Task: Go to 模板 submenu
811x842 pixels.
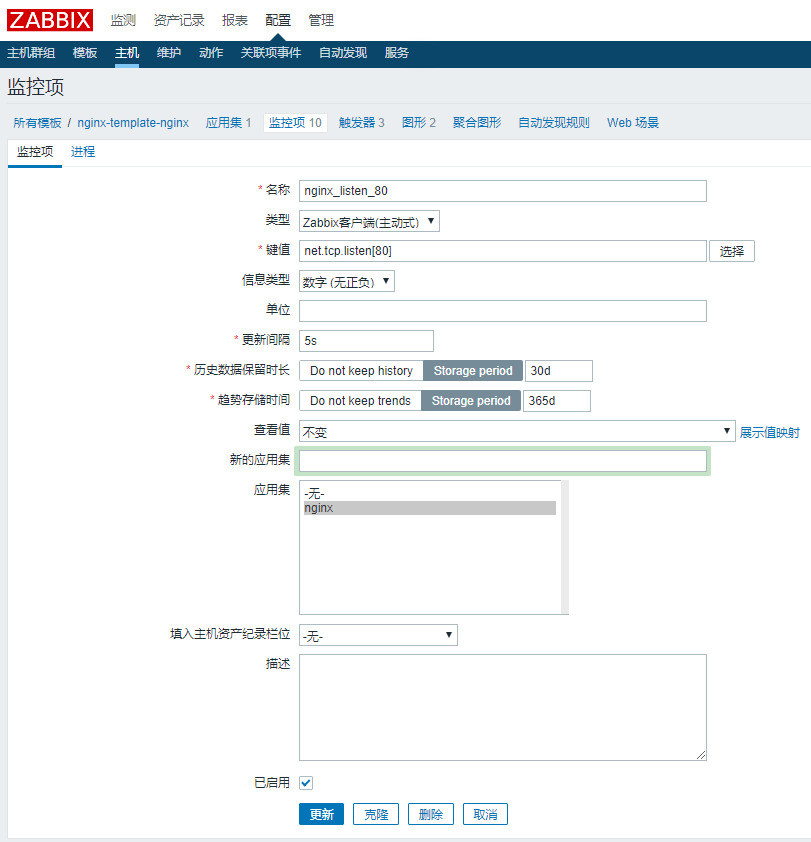Action: 85,53
